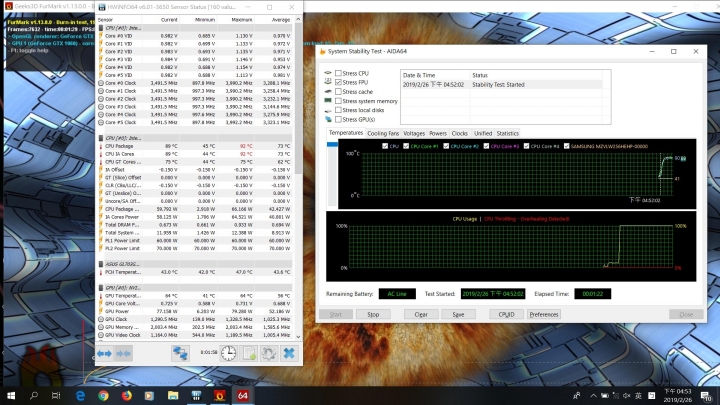Switch to Voltages tab
Image resolution: width=720 pixels, height=405 pixels.
[x=414, y=133]
